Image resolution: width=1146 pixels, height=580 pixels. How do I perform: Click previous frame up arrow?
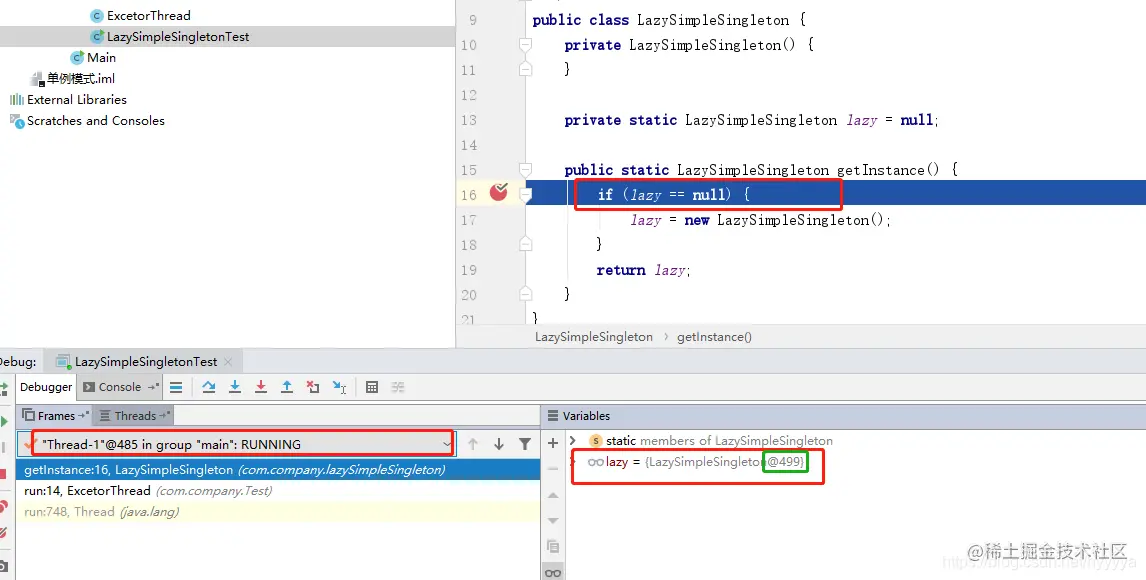473,444
